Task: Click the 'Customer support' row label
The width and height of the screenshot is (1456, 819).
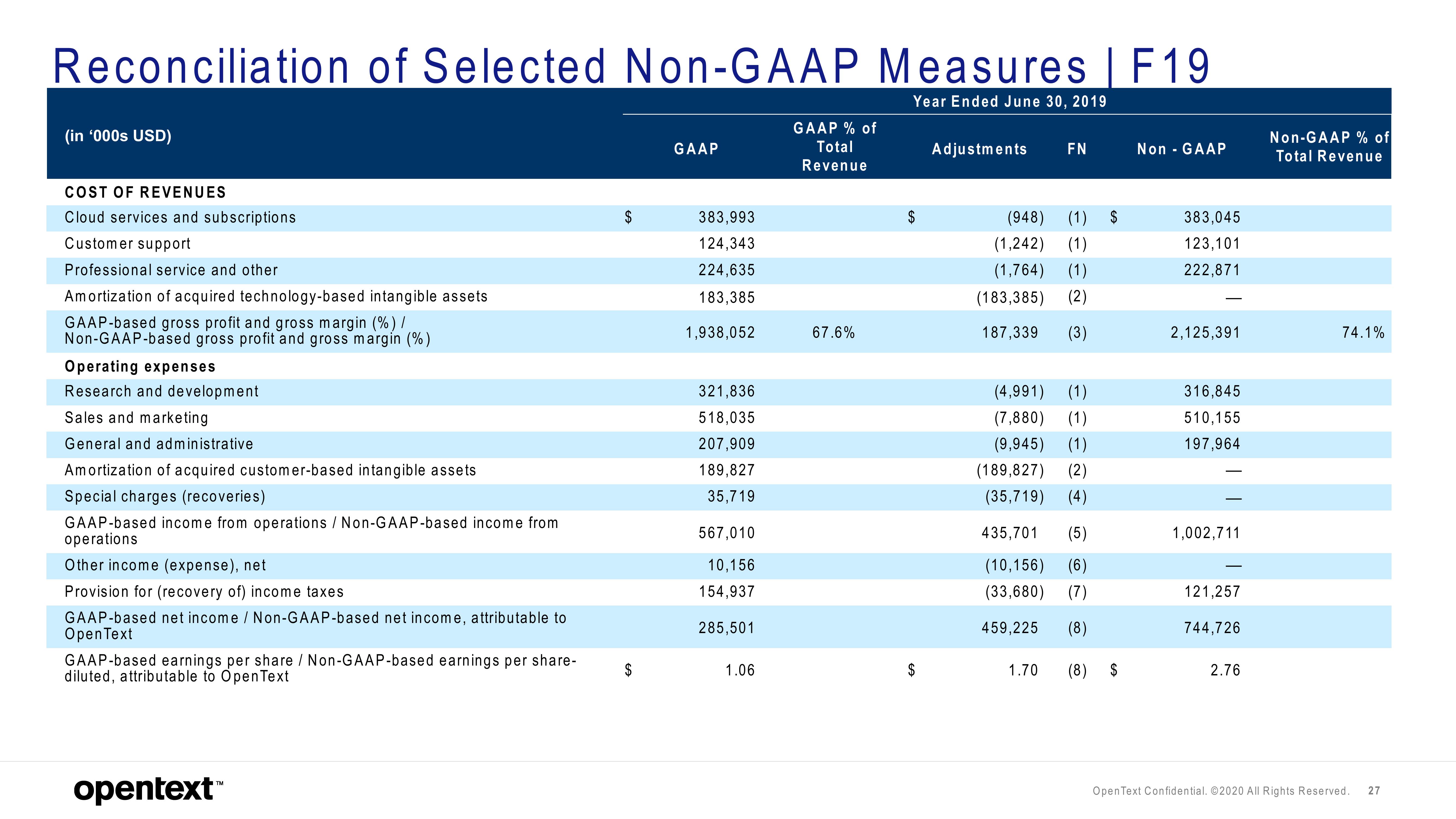Action: (128, 244)
